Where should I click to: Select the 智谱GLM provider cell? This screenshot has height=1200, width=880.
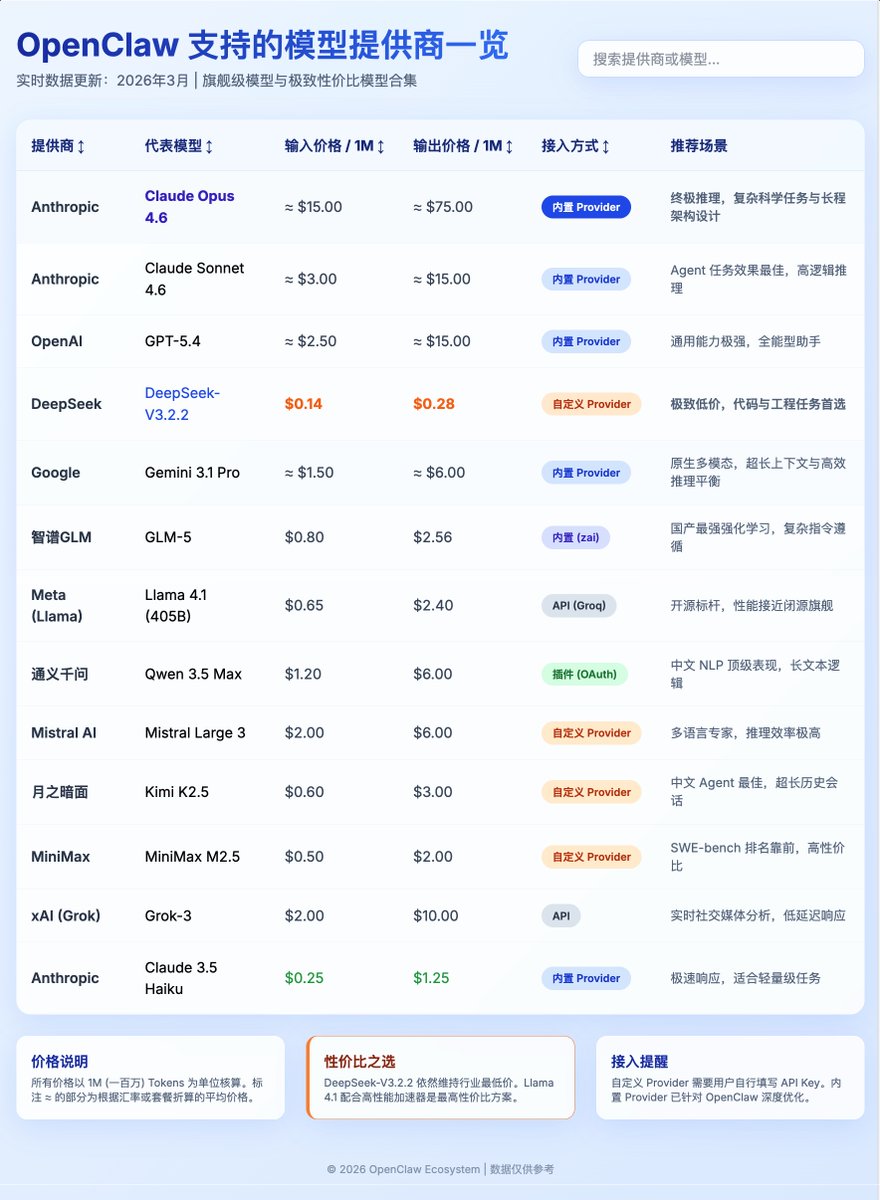pos(61,537)
